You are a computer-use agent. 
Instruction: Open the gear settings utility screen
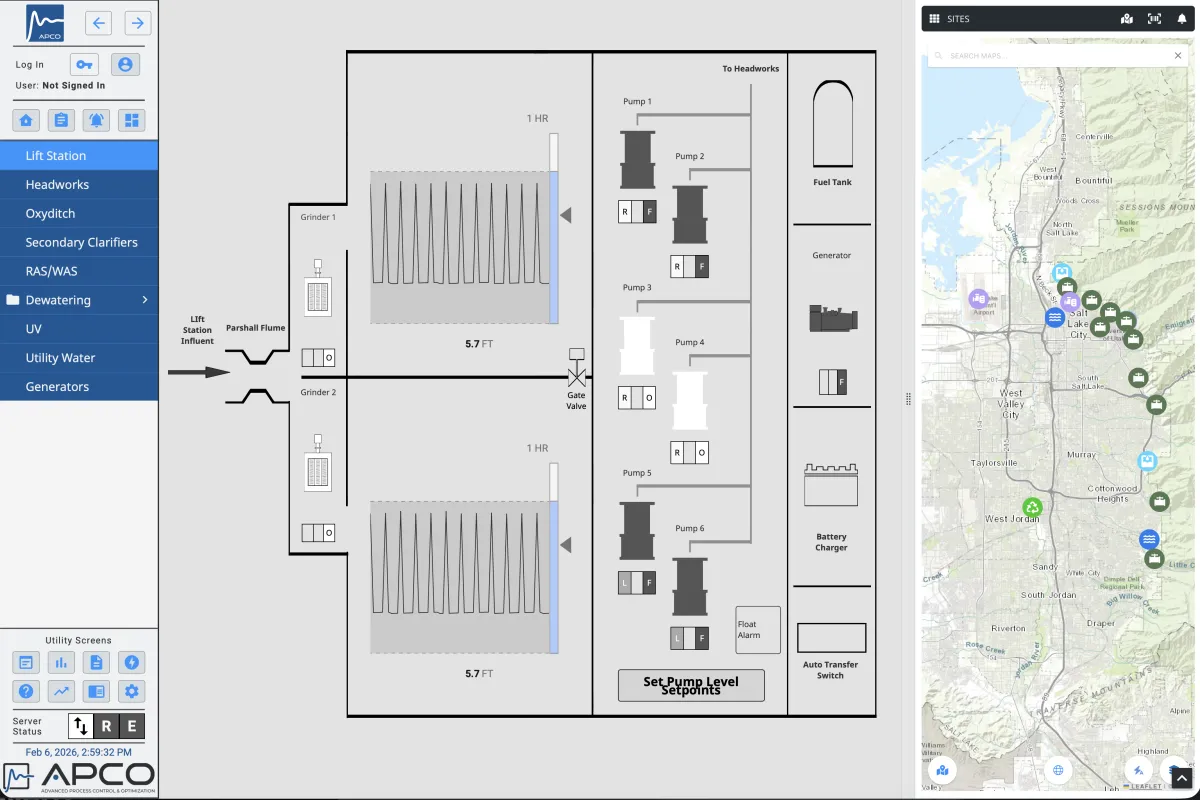(x=131, y=691)
